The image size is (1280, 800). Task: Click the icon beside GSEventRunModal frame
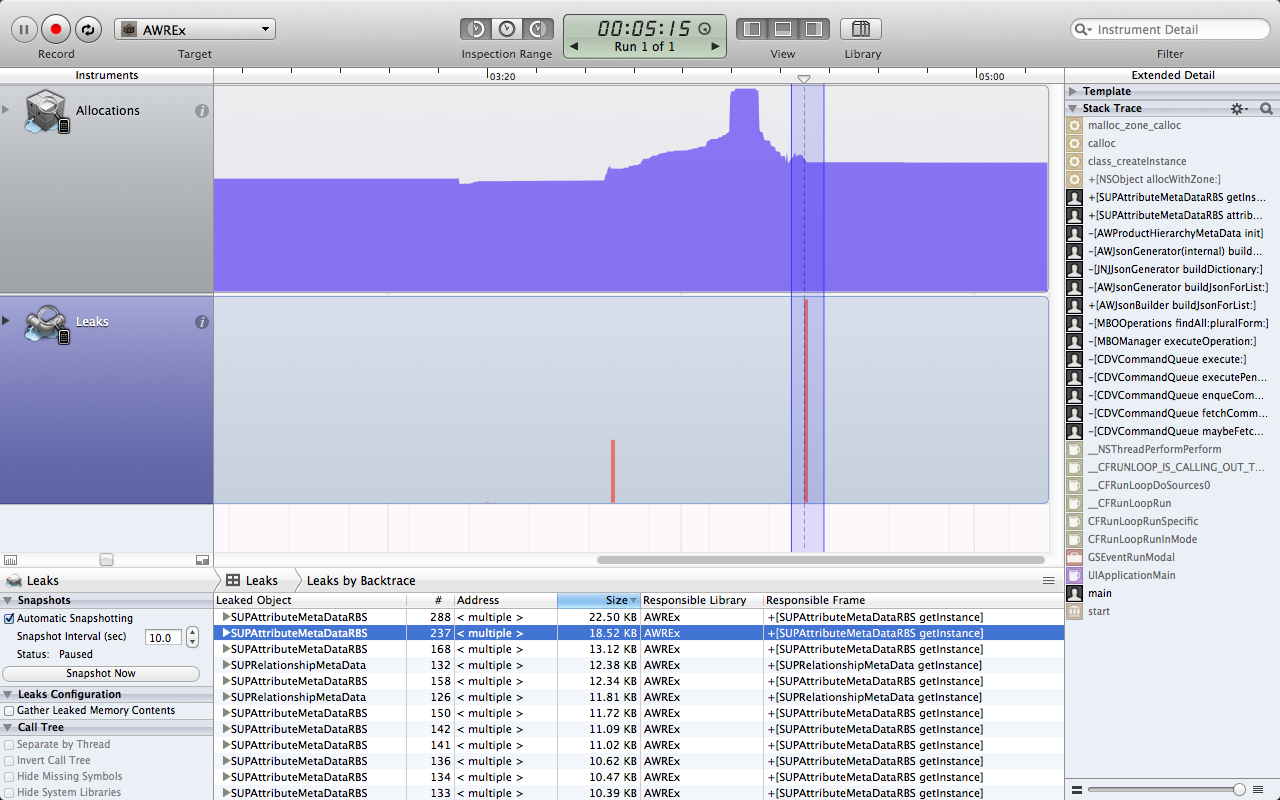click(1074, 558)
